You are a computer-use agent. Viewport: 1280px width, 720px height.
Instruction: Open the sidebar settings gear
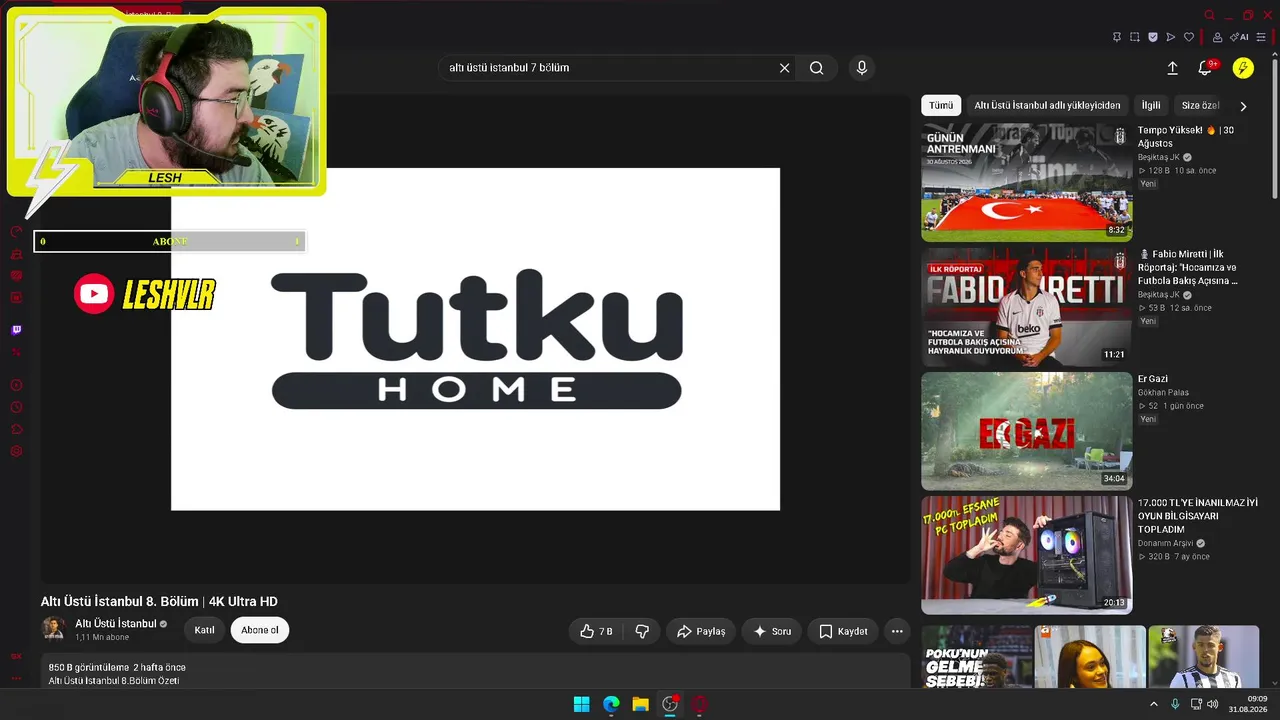pyautogui.click(x=16, y=451)
